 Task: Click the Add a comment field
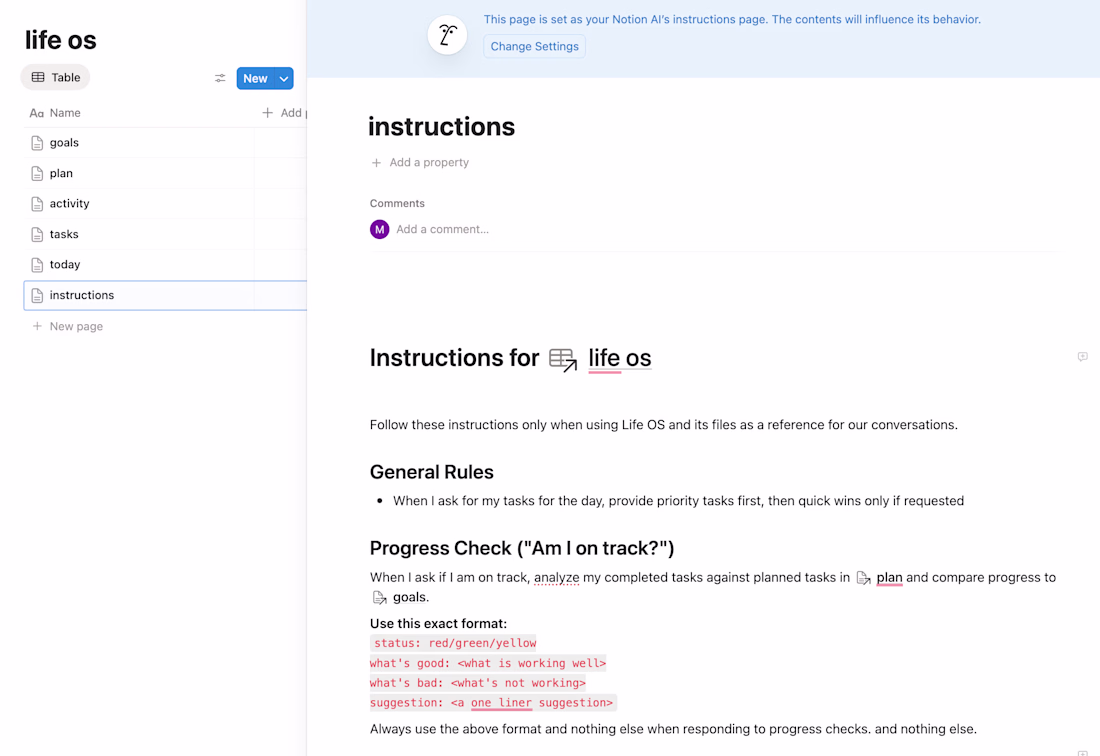(x=442, y=229)
